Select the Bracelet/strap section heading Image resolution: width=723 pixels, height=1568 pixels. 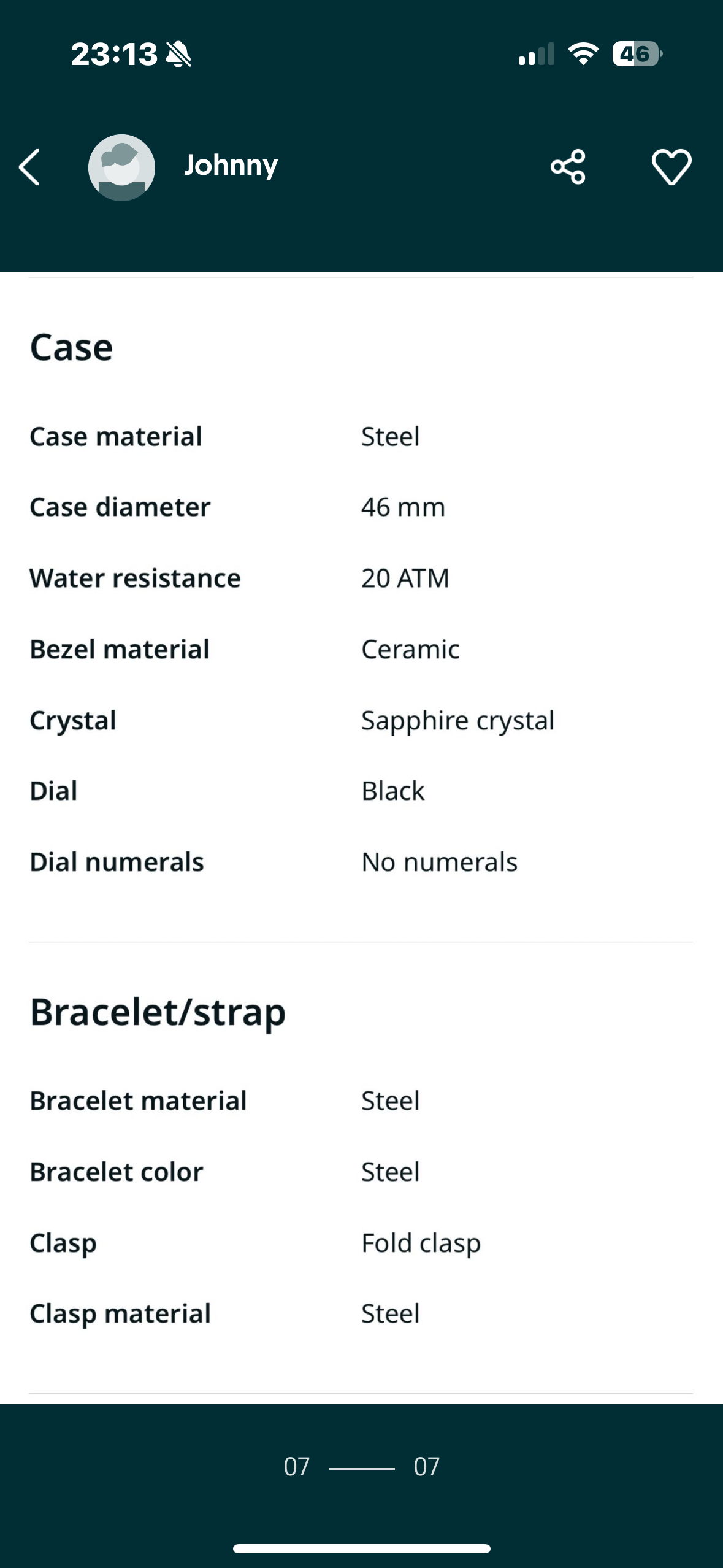(158, 1012)
